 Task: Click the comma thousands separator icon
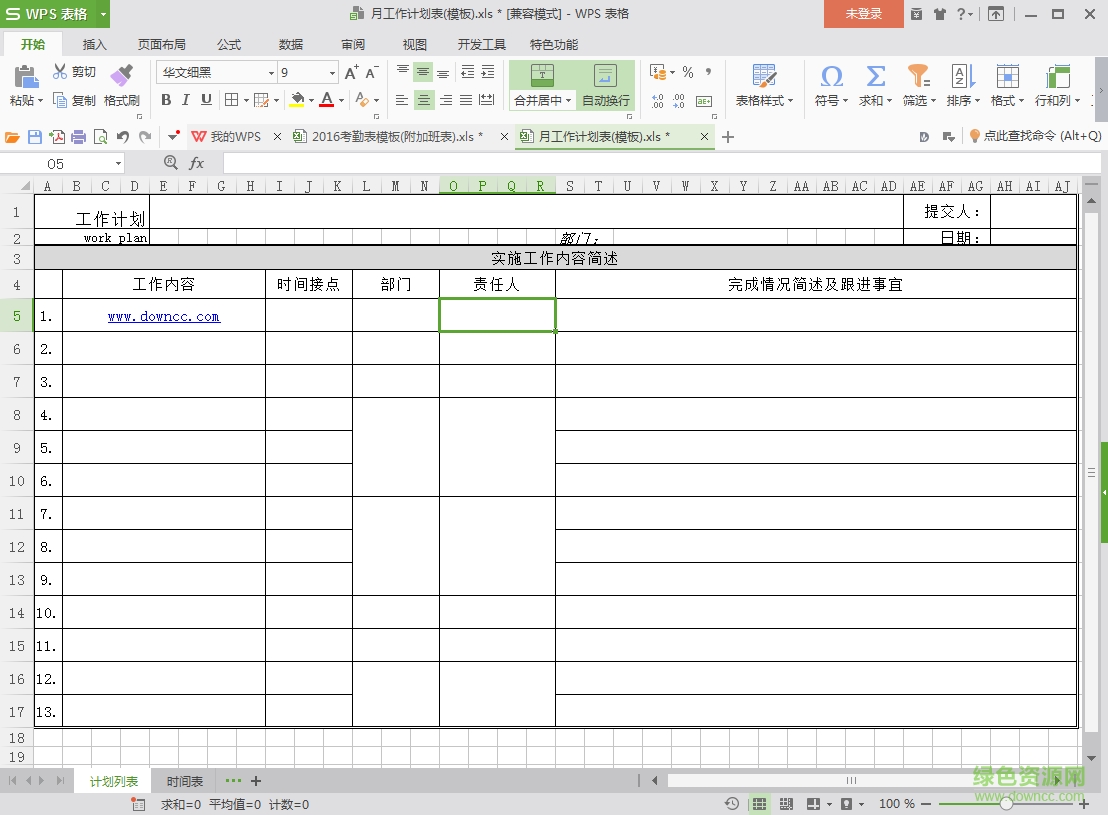(x=708, y=72)
